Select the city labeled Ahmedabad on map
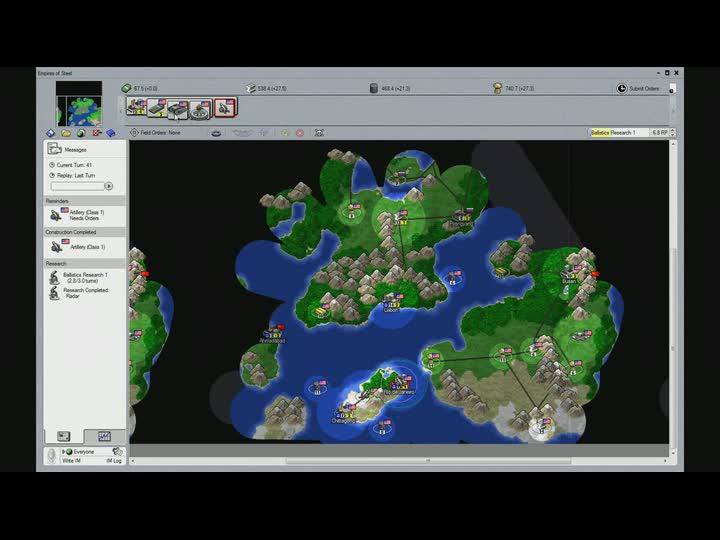This screenshot has width=720, height=540. coord(273,335)
